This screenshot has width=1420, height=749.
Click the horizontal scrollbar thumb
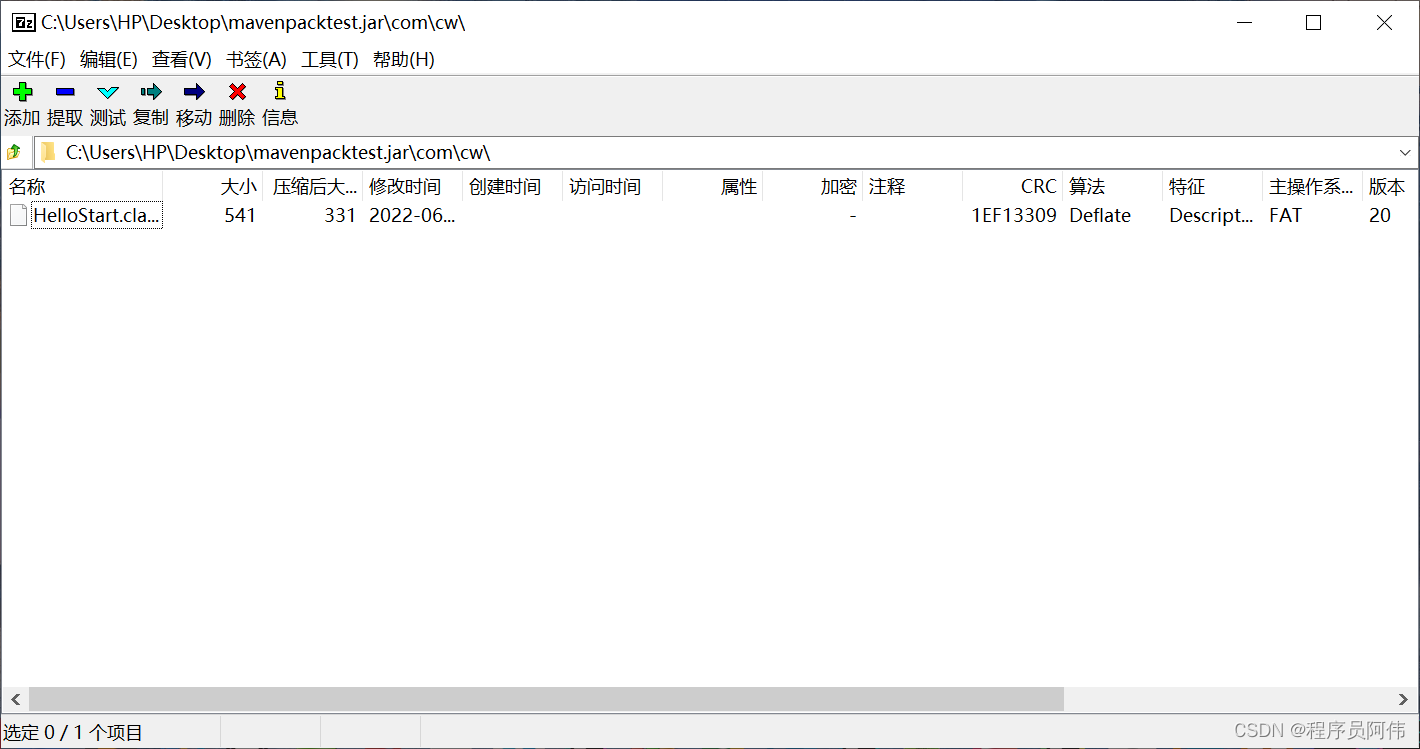[x=546, y=699]
